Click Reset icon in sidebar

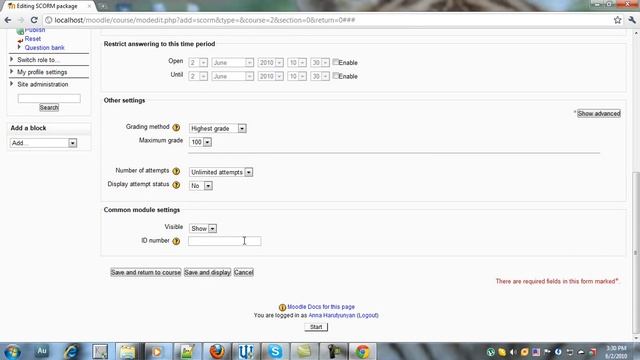coord(20,40)
